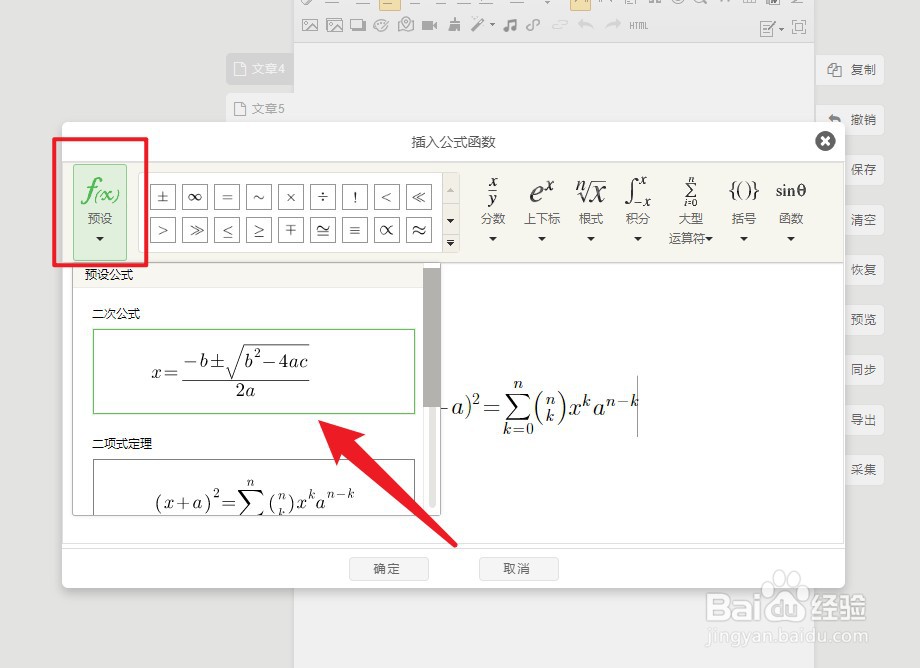Open the 分数 fraction dropdown
The height and width of the screenshot is (668, 920).
pyautogui.click(x=493, y=209)
